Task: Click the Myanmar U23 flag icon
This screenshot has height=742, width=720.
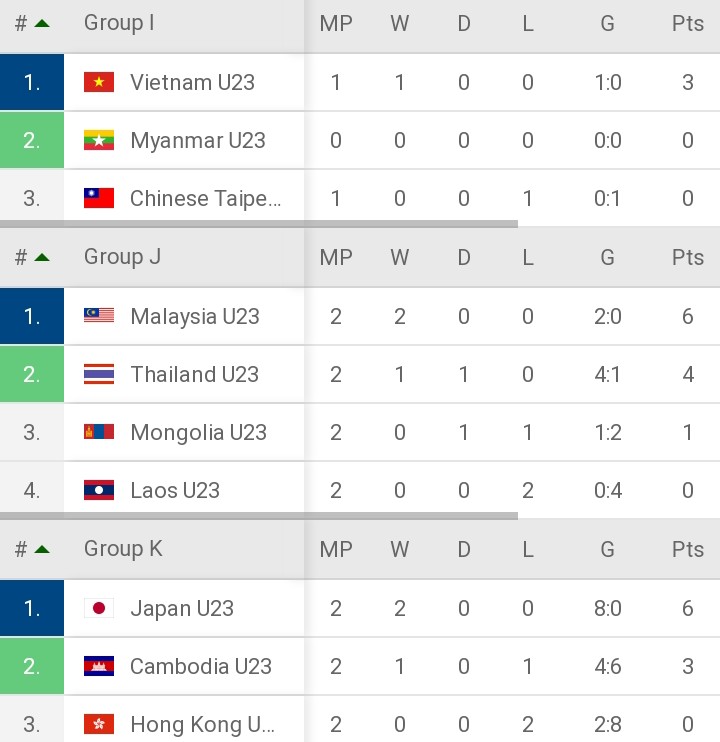Action: 99,140
